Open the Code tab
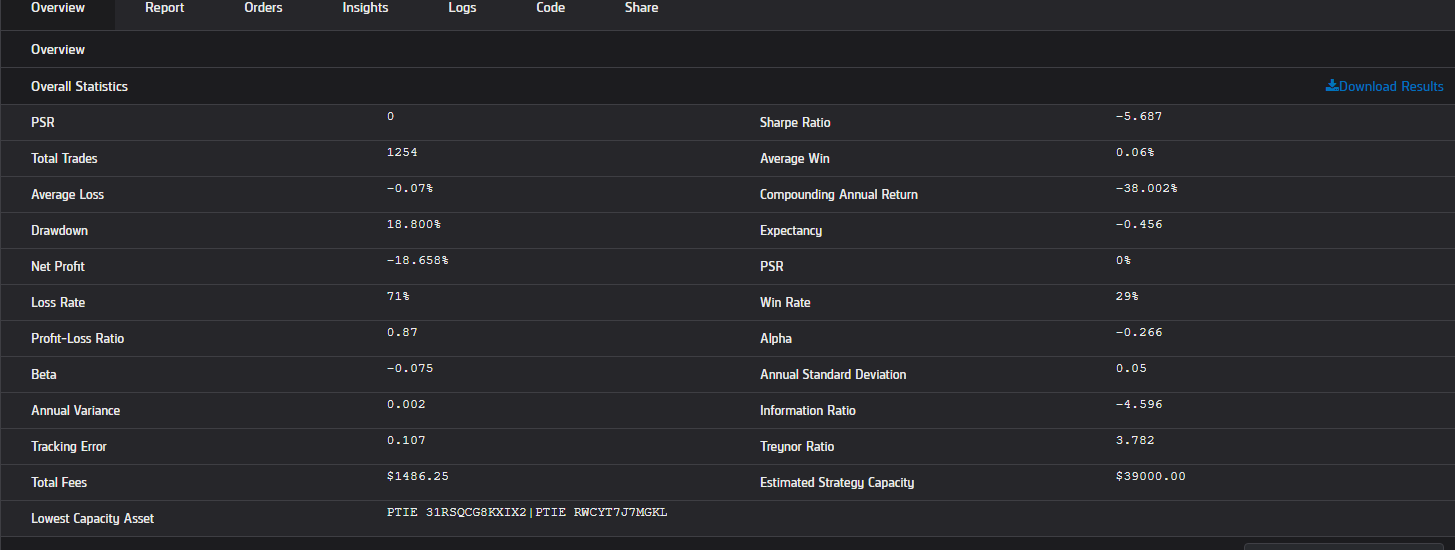 tap(550, 8)
